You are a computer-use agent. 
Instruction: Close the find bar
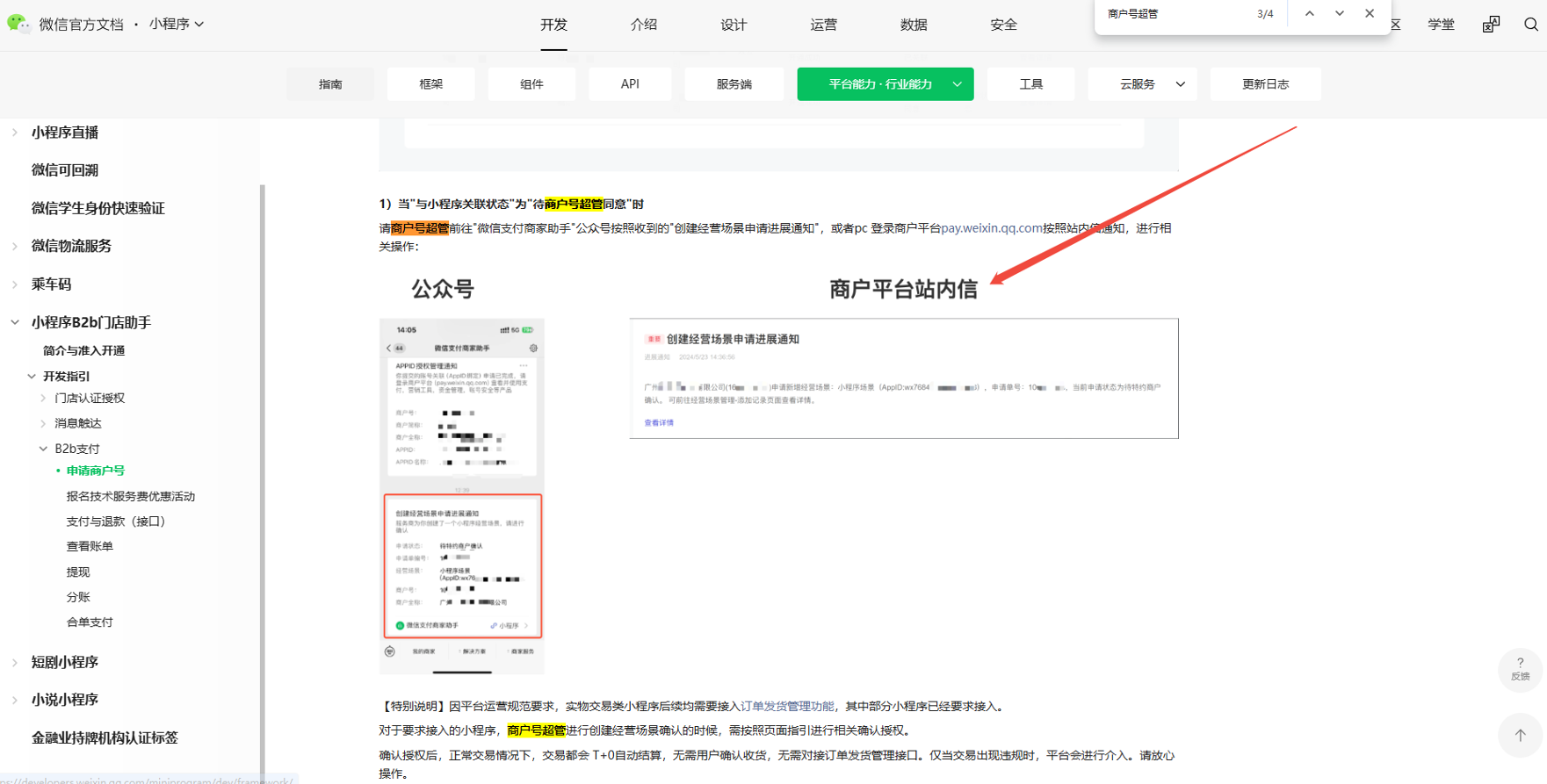pyautogui.click(x=1370, y=13)
